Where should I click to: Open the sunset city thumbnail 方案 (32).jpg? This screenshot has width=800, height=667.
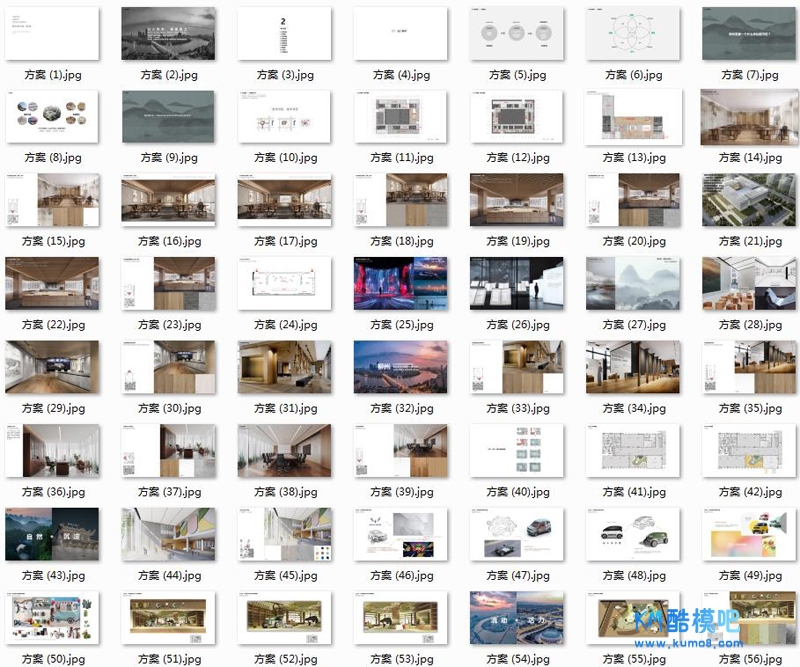click(400, 367)
